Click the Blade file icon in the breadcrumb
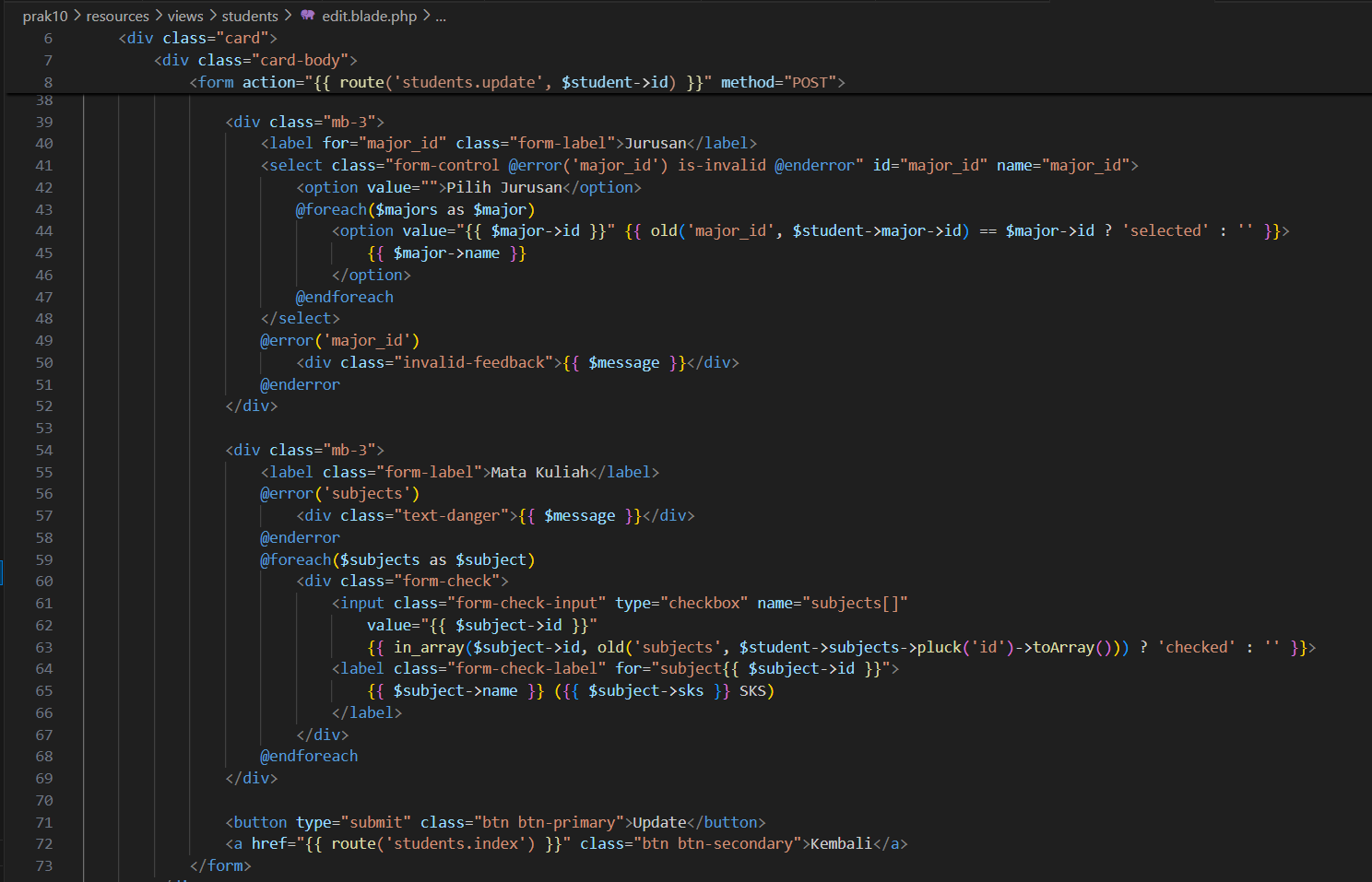 (308, 16)
